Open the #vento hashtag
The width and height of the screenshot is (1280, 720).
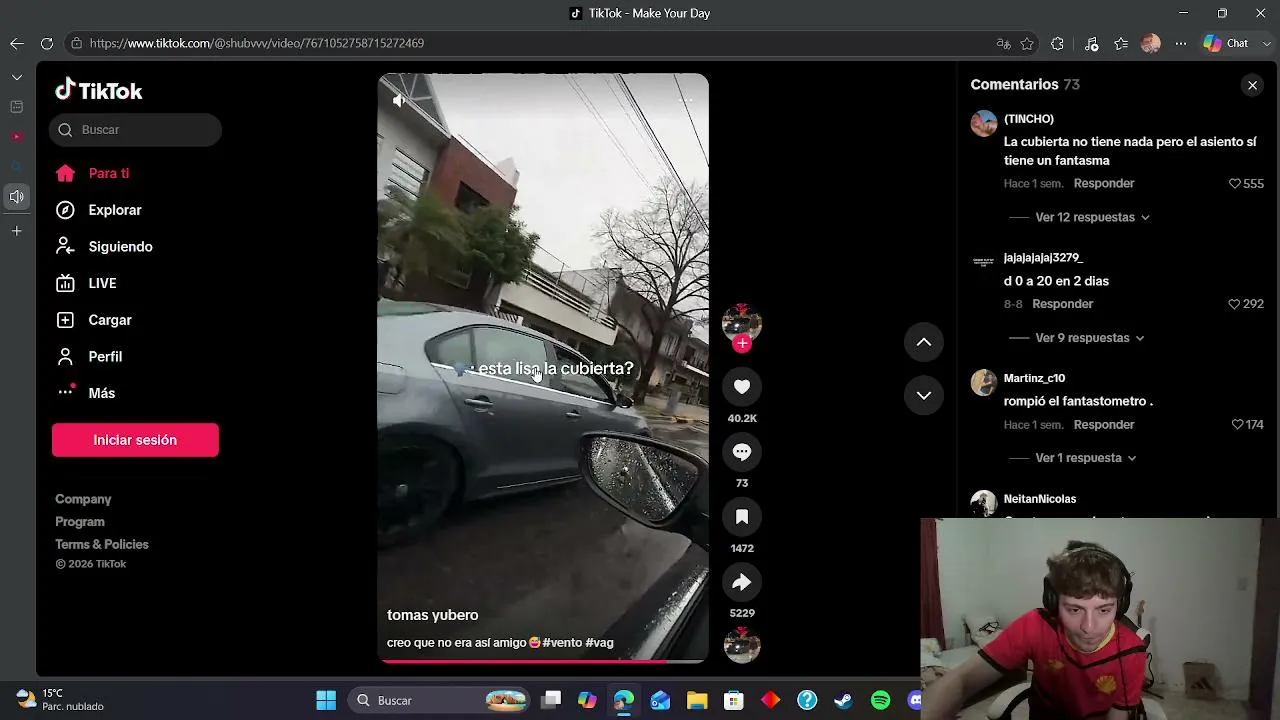pyautogui.click(x=562, y=643)
